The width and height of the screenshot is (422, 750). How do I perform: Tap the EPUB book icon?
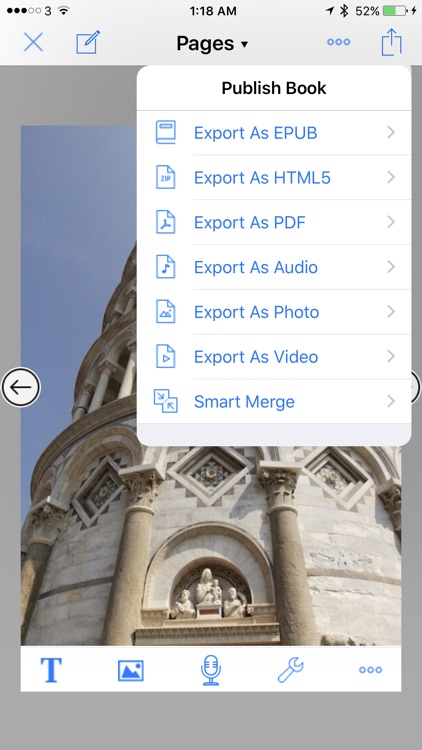tap(166, 132)
